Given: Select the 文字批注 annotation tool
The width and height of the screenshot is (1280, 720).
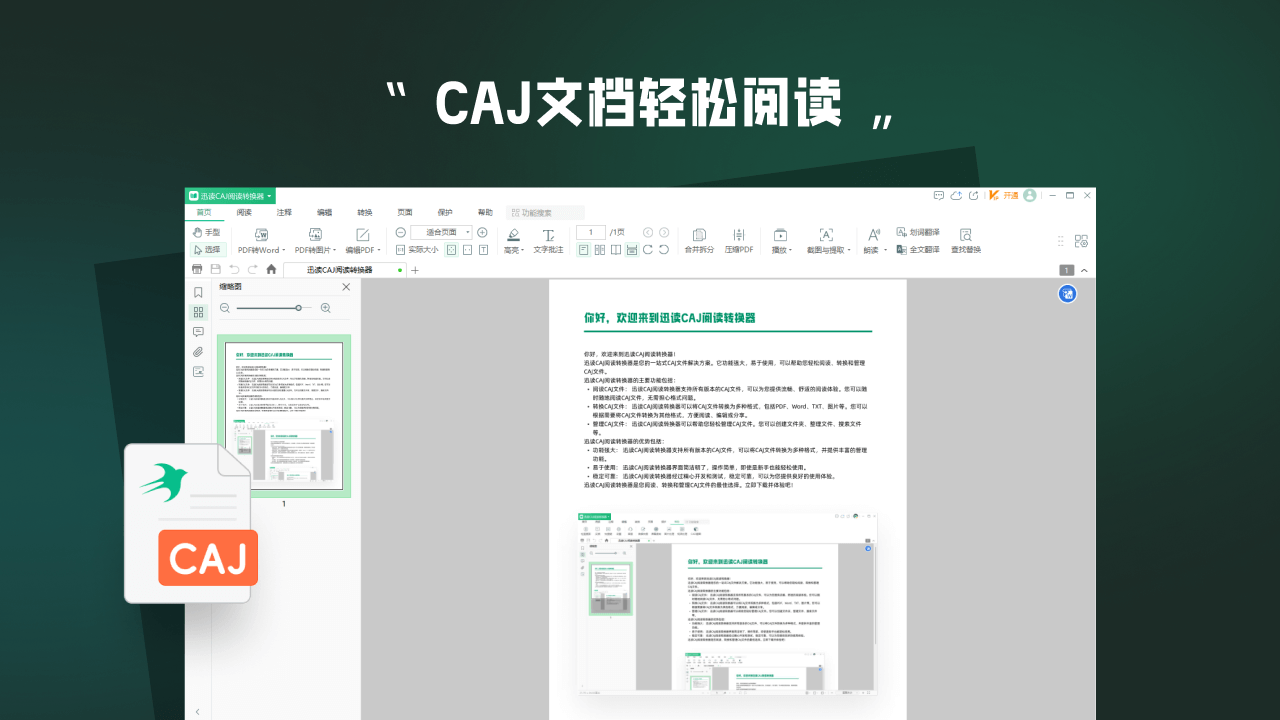Looking at the screenshot, I should click(549, 243).
